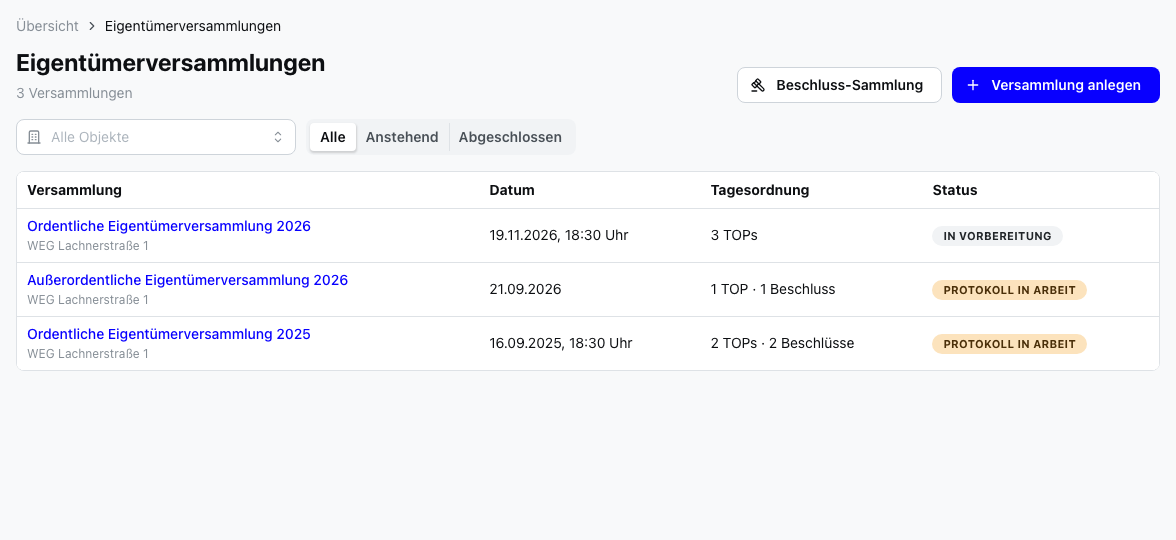Click the up-down chevron of Alle Objekte

[278, 137]
